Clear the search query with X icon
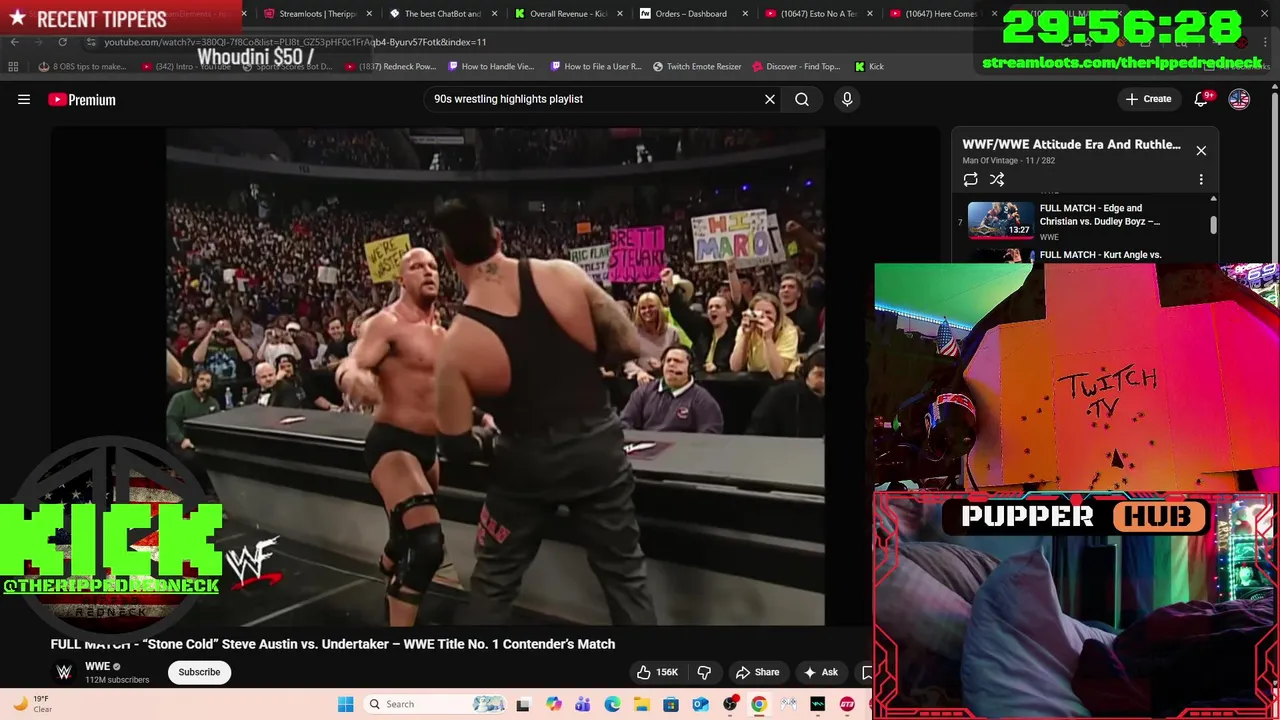The image size is (1280, 720). click(770, 99)
